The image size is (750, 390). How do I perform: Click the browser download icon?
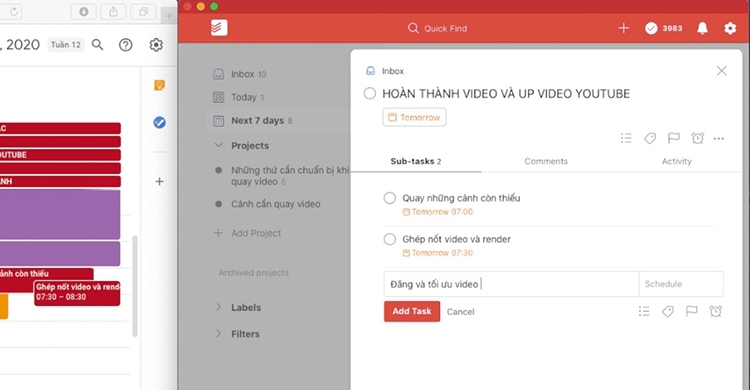click(x=84, y=11)
